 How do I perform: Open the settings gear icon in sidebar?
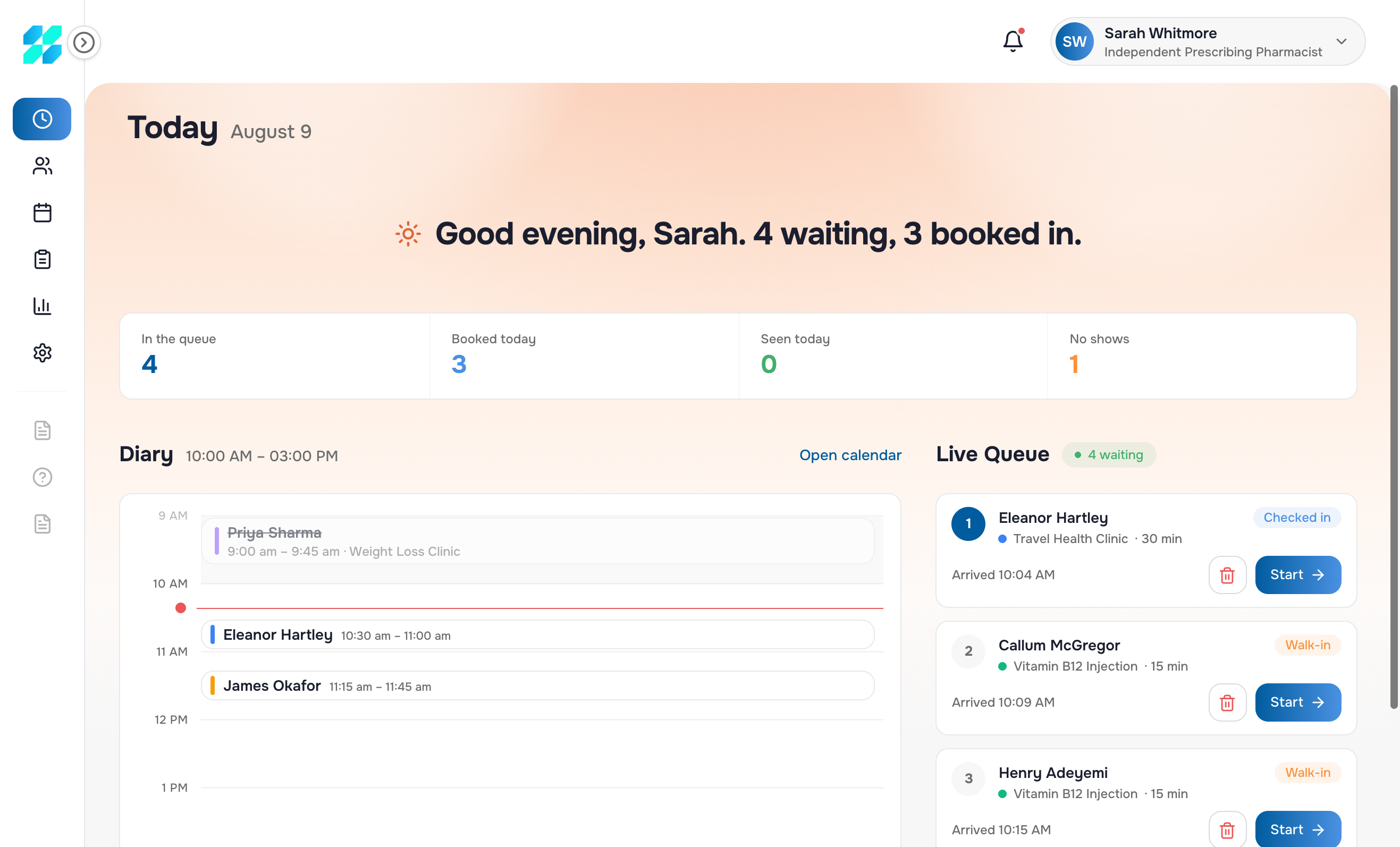(42, 353)
